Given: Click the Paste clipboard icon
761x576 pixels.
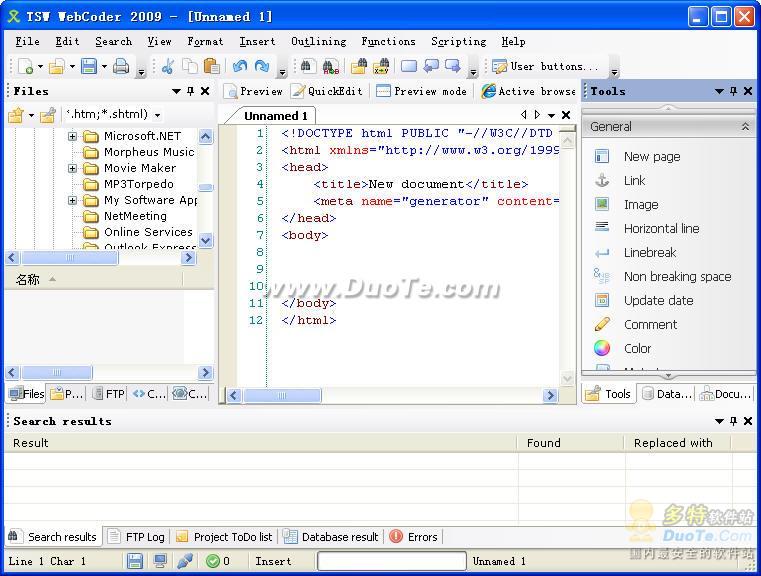Looking at the screenshot, I should pyautogui.click(x=212, y=66).
